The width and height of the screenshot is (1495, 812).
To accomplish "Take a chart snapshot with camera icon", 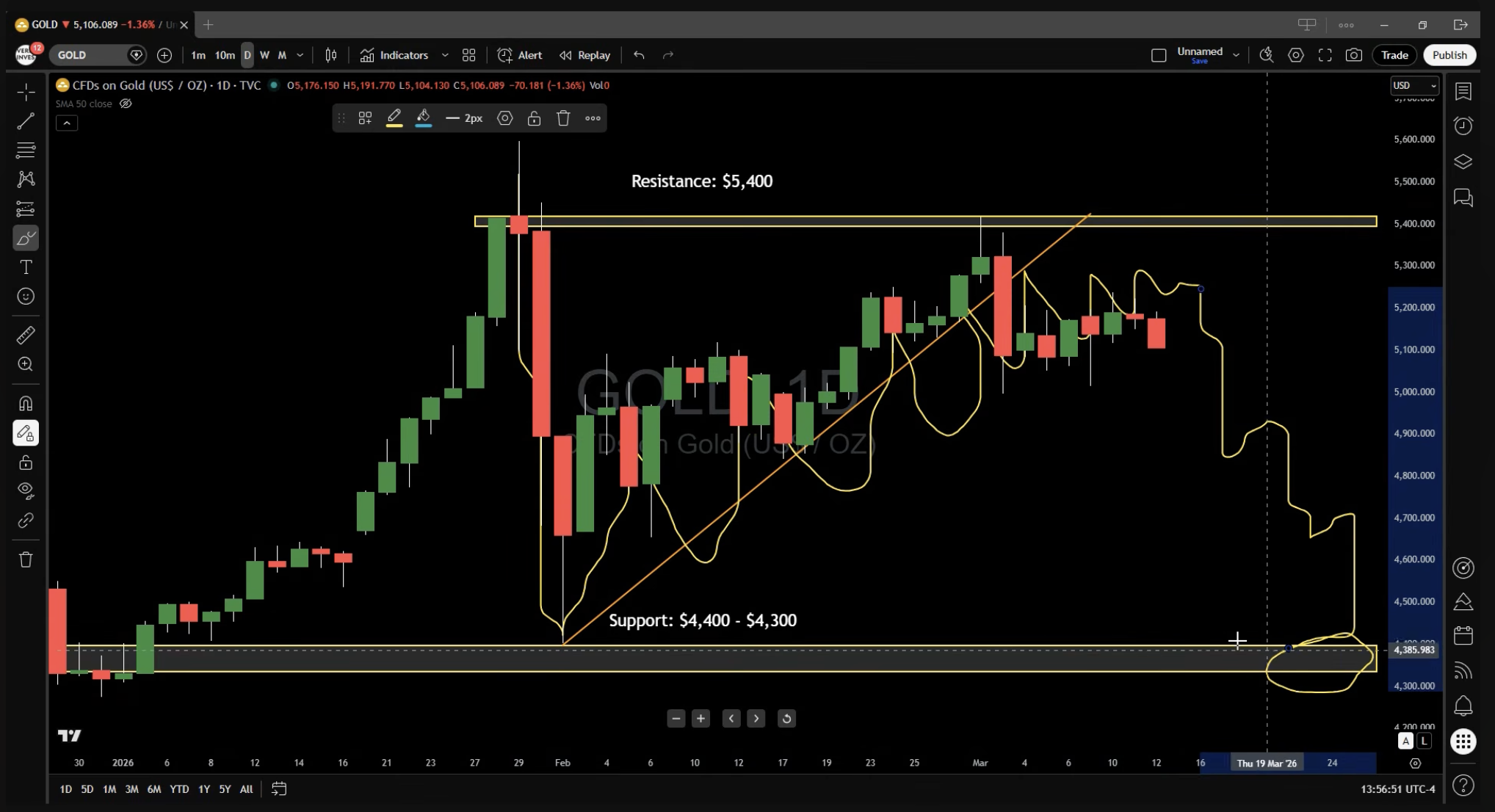I will tap(1353, 55).
